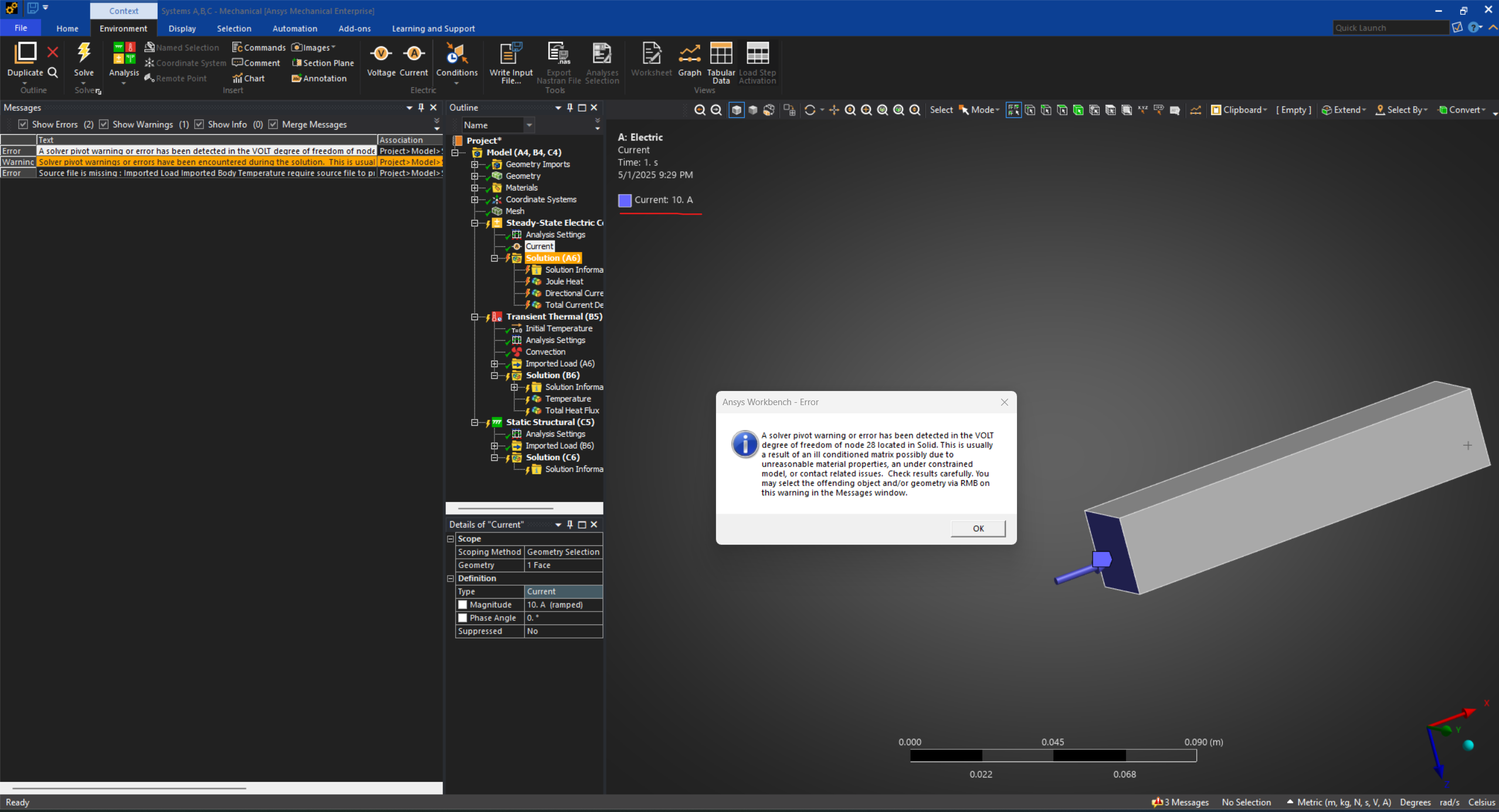The width and height of the screenshot is (1499, 812).
Task: Click the red delete X icon in ribbon
Action: tap(53, 53)
